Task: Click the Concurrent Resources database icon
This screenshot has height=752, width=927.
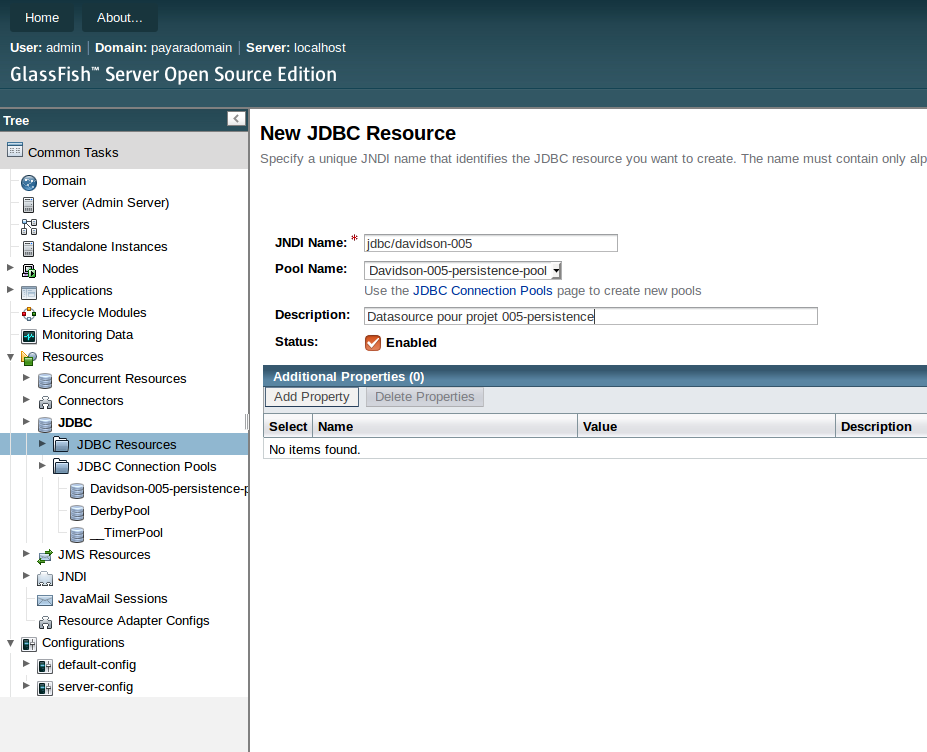Action: [45, 380]
